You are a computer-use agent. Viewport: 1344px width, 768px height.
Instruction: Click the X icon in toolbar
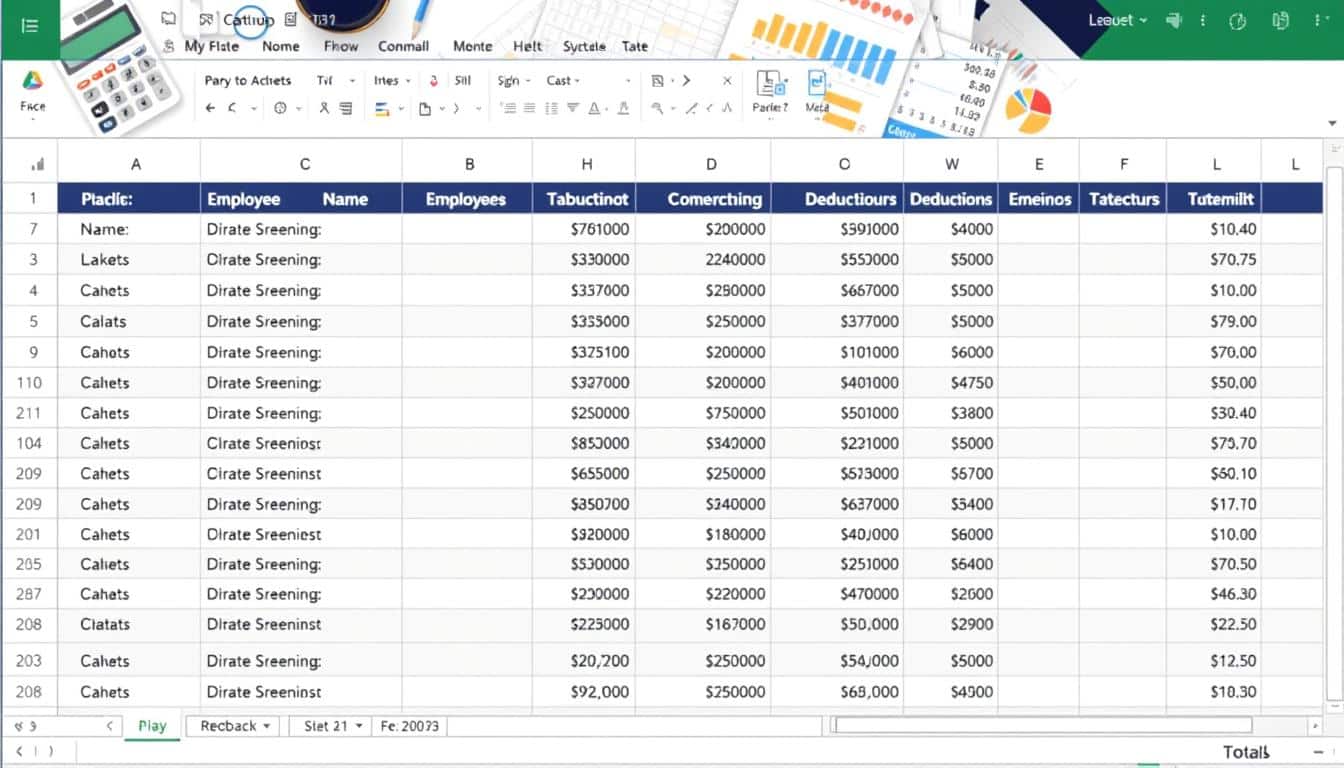click(x=727, y=81)
